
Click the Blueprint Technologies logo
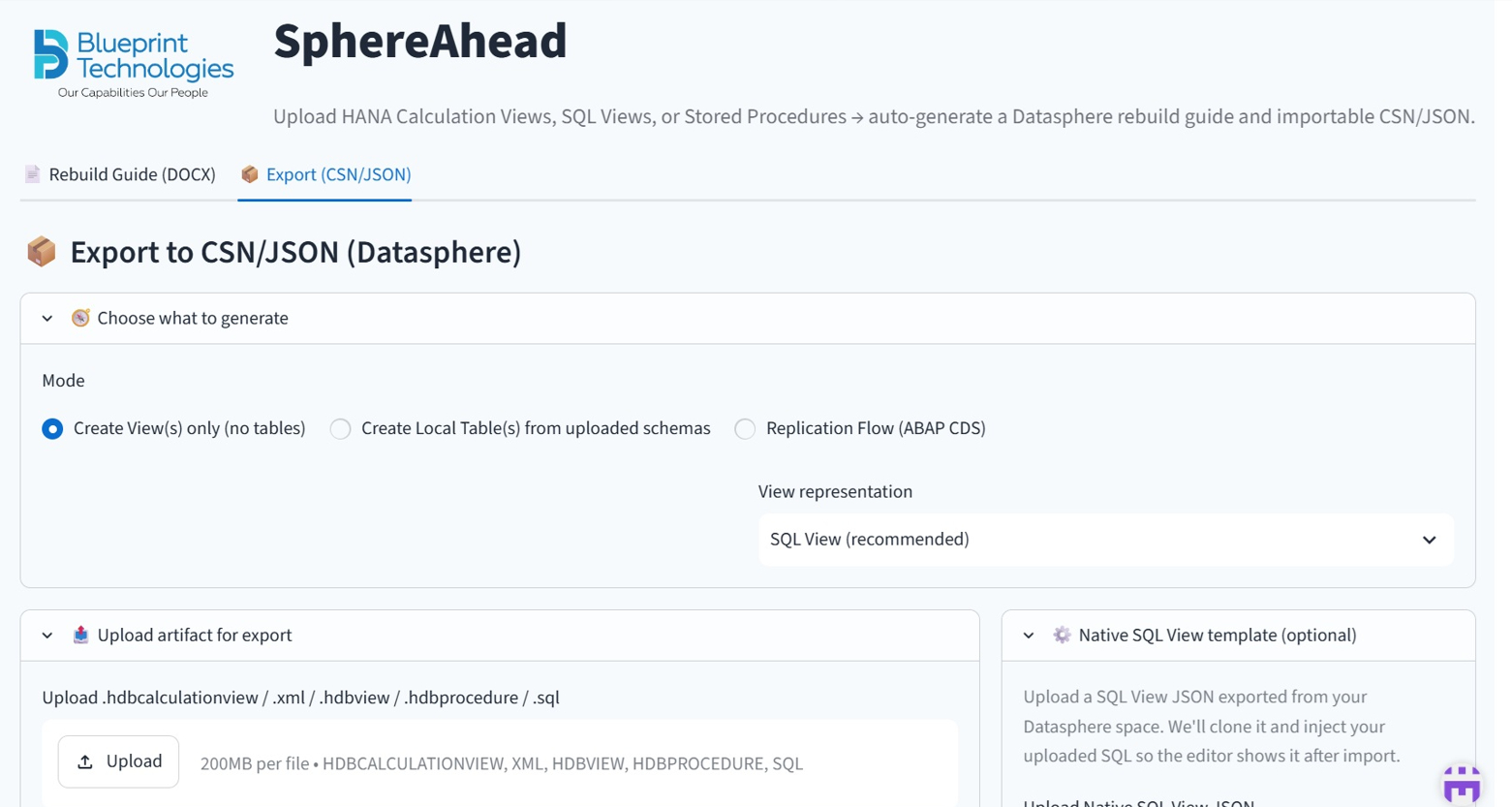click(134, 64)
